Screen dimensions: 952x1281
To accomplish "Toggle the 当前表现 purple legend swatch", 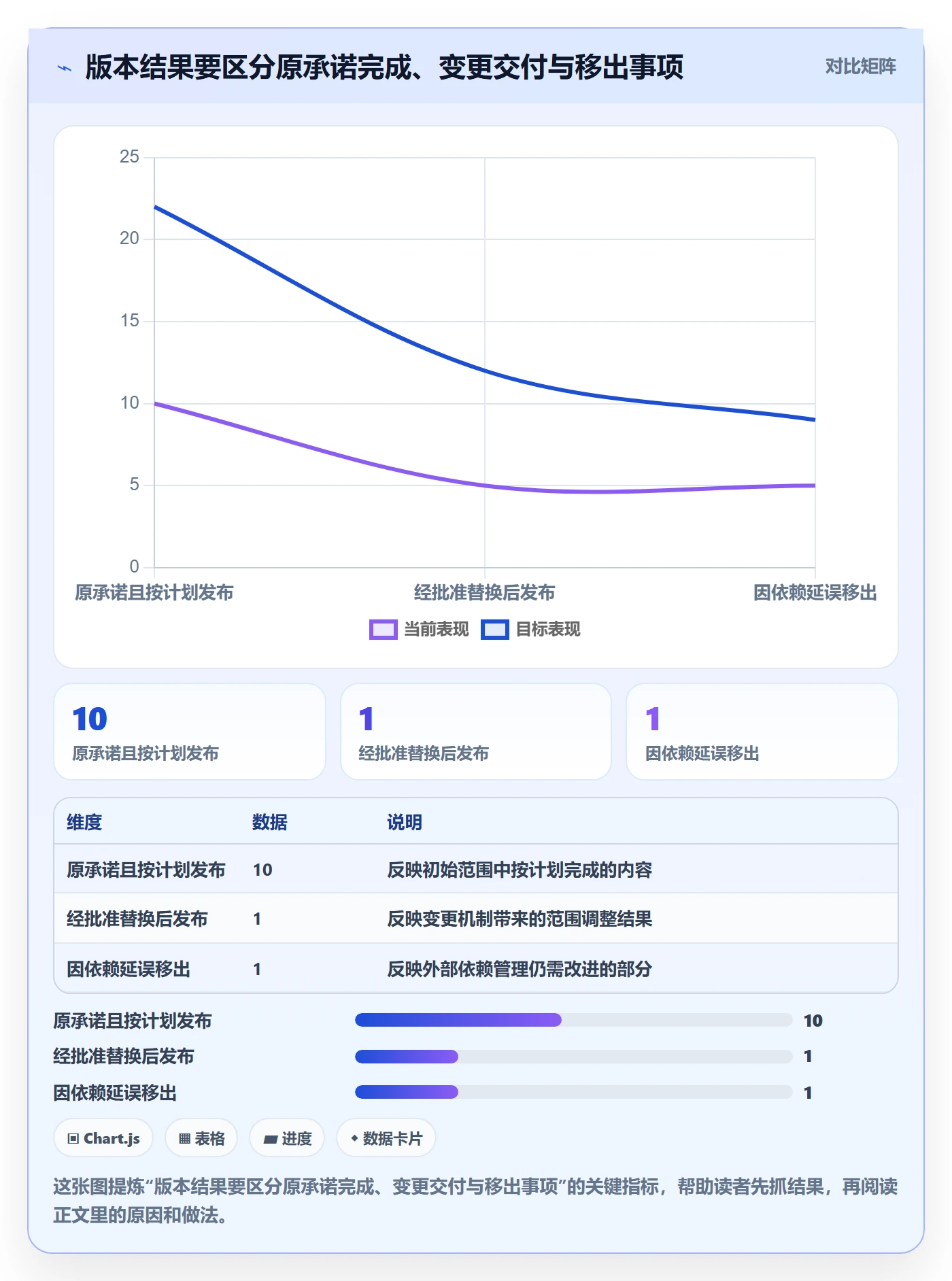I will (x=383, y=630).
